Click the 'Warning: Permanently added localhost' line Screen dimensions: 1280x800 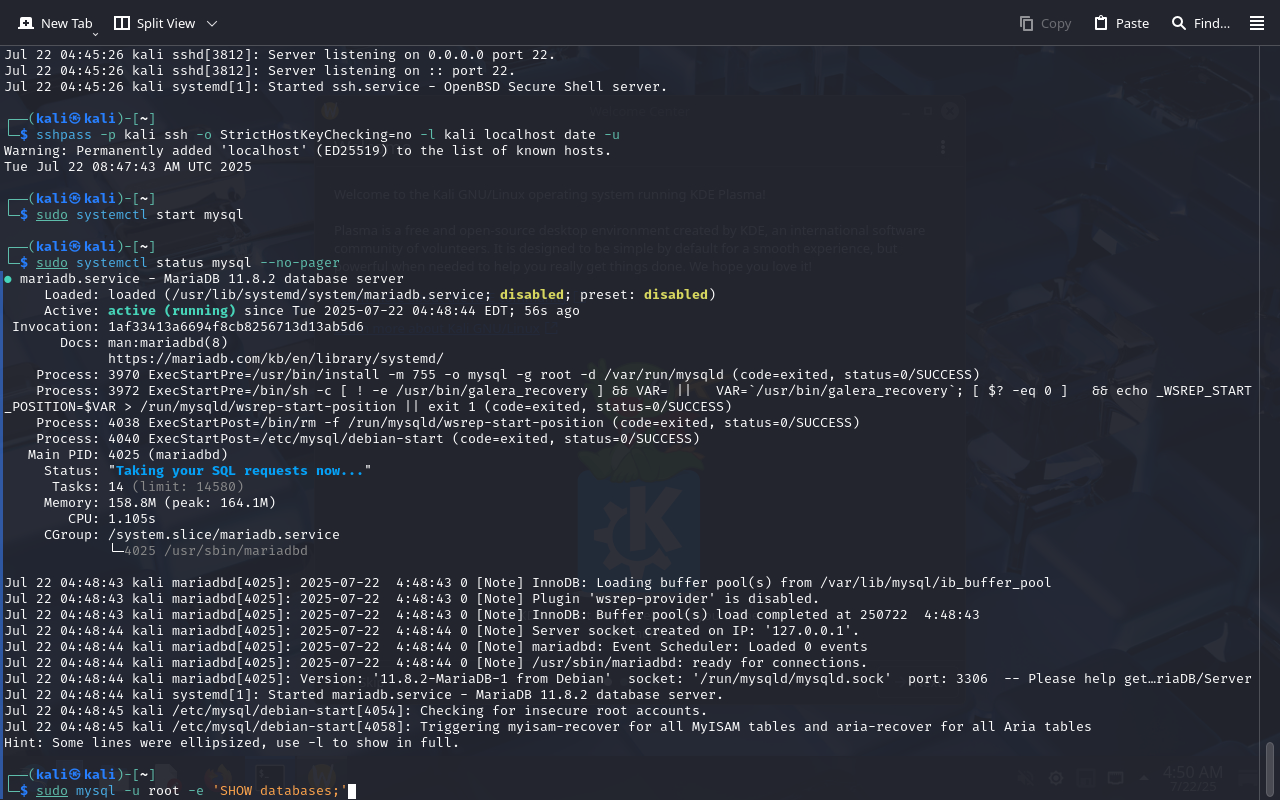tap(308, 150)
